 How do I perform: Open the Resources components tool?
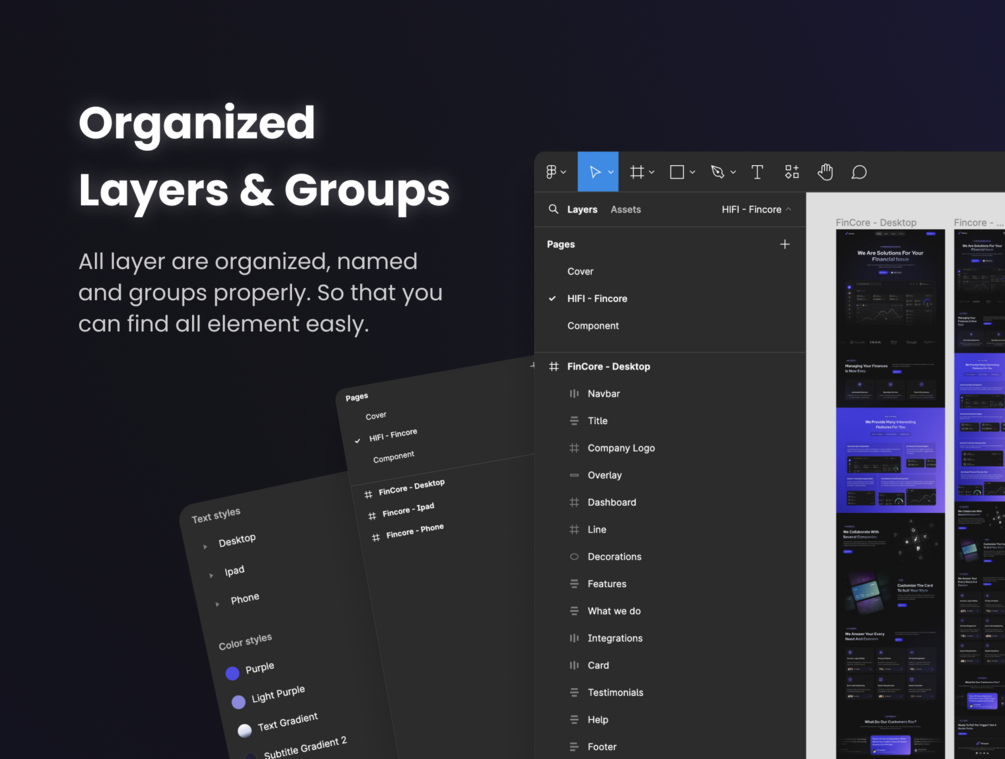[792, 172]
